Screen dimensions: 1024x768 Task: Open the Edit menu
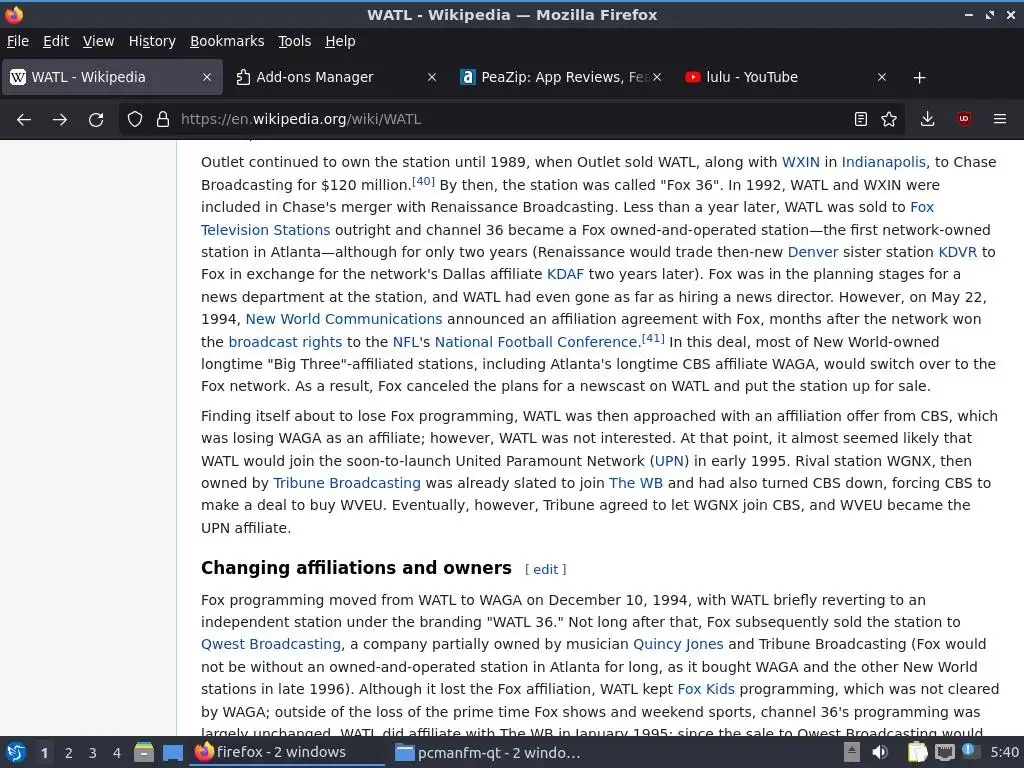[x=56, y=41]
